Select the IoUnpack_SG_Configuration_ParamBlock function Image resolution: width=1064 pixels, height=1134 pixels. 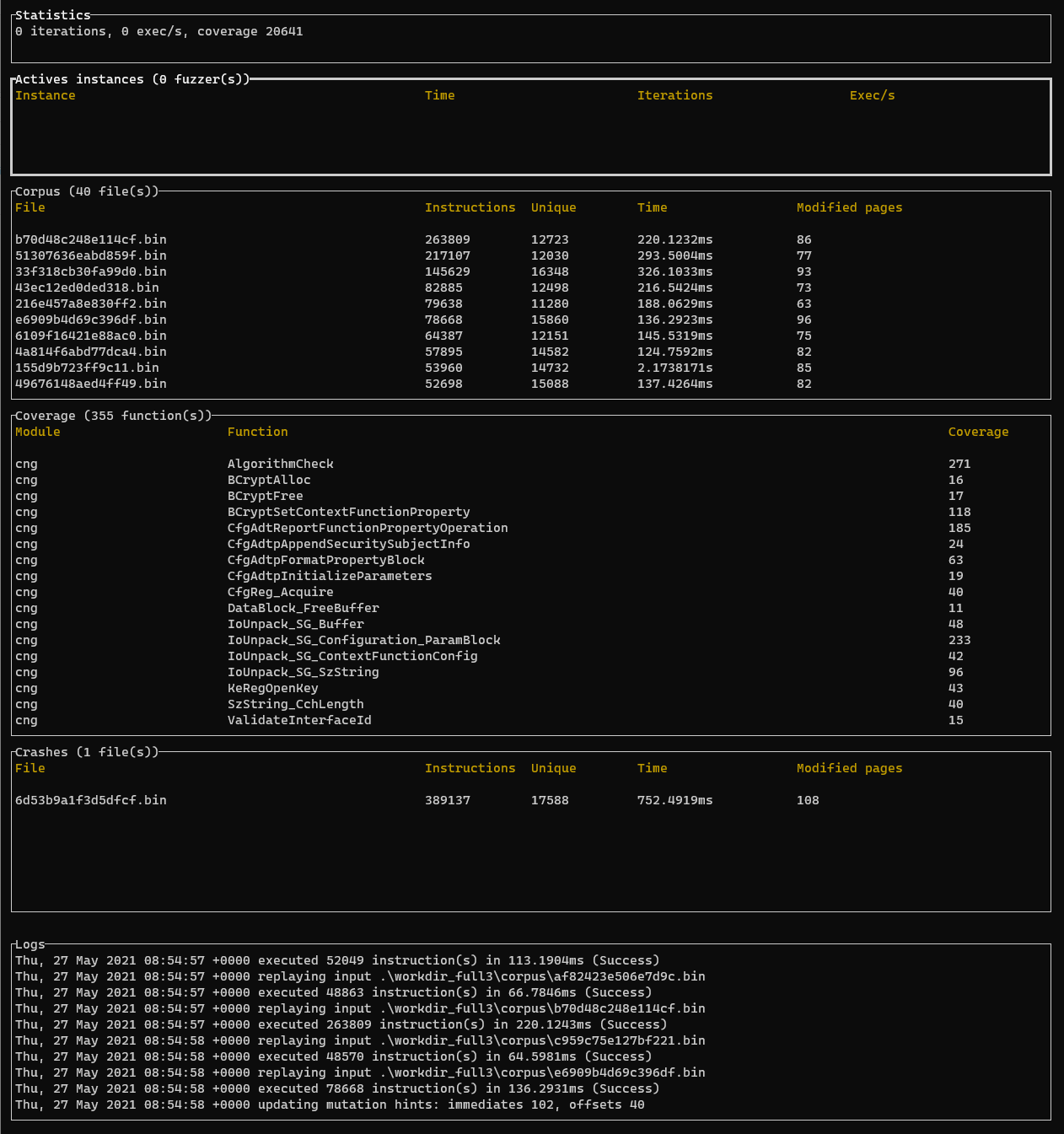(x=363, y=640)
